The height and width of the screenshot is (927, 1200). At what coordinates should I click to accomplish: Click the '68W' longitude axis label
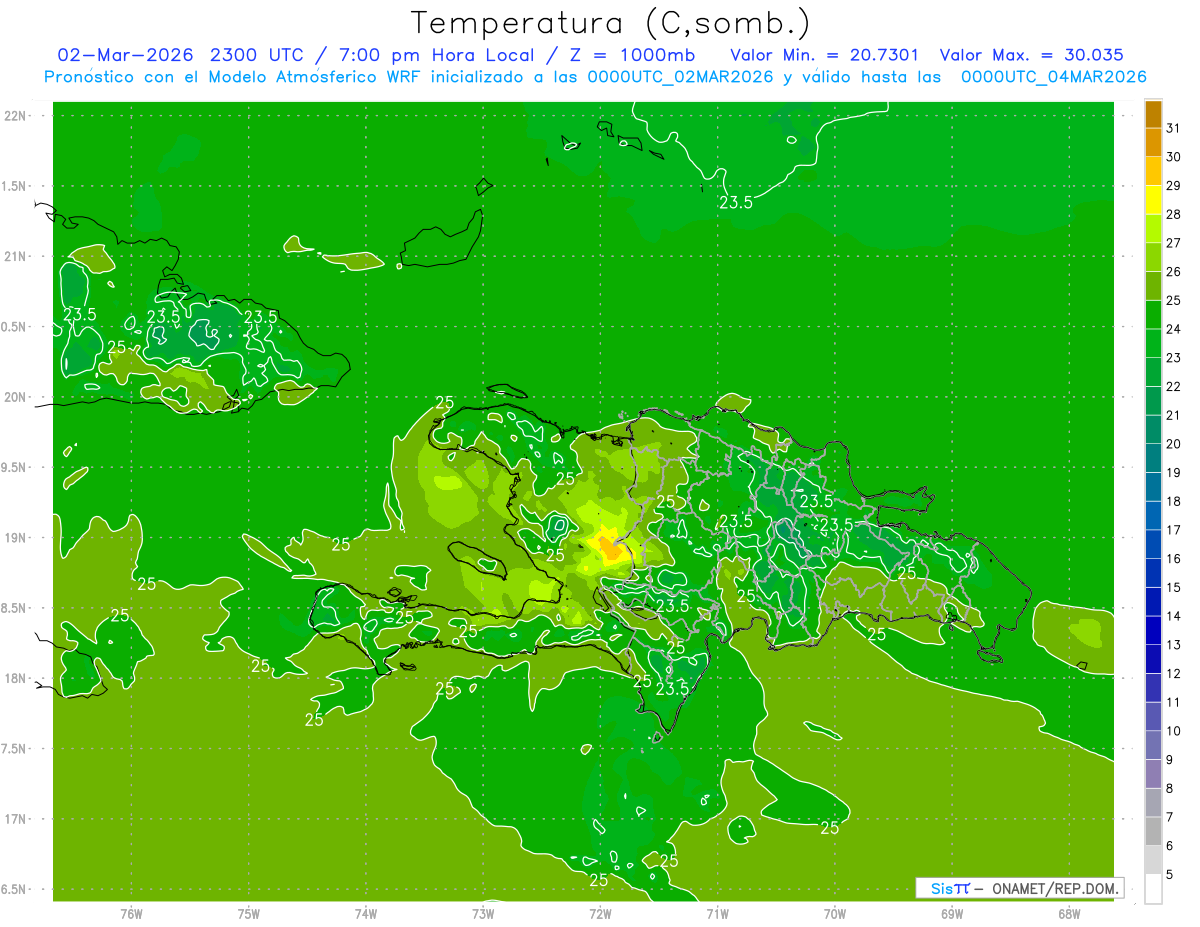1069,913
